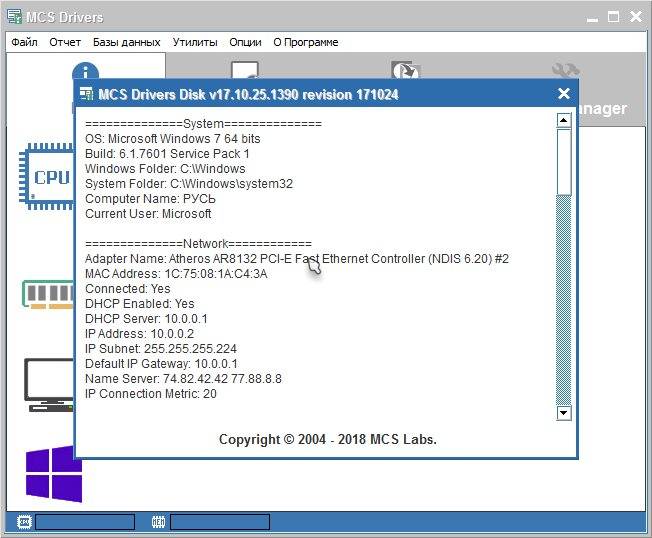This screenshot has height=538, width=652.
Task: Open the Базы данных menu
Action: [126, 42]
